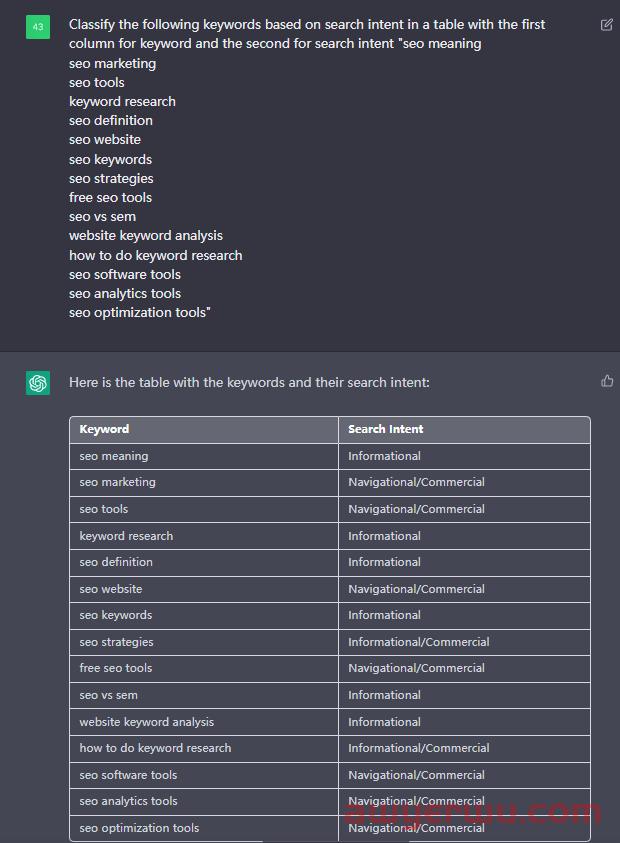This screenshot has height=843, width=620.
Task: Click the Keyword column header
Action: coord(104,429)
